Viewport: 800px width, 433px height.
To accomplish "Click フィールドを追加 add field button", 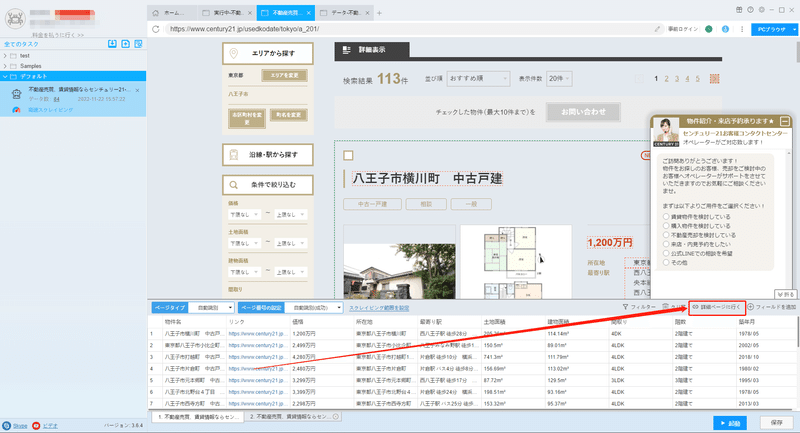I will point(772,307).
